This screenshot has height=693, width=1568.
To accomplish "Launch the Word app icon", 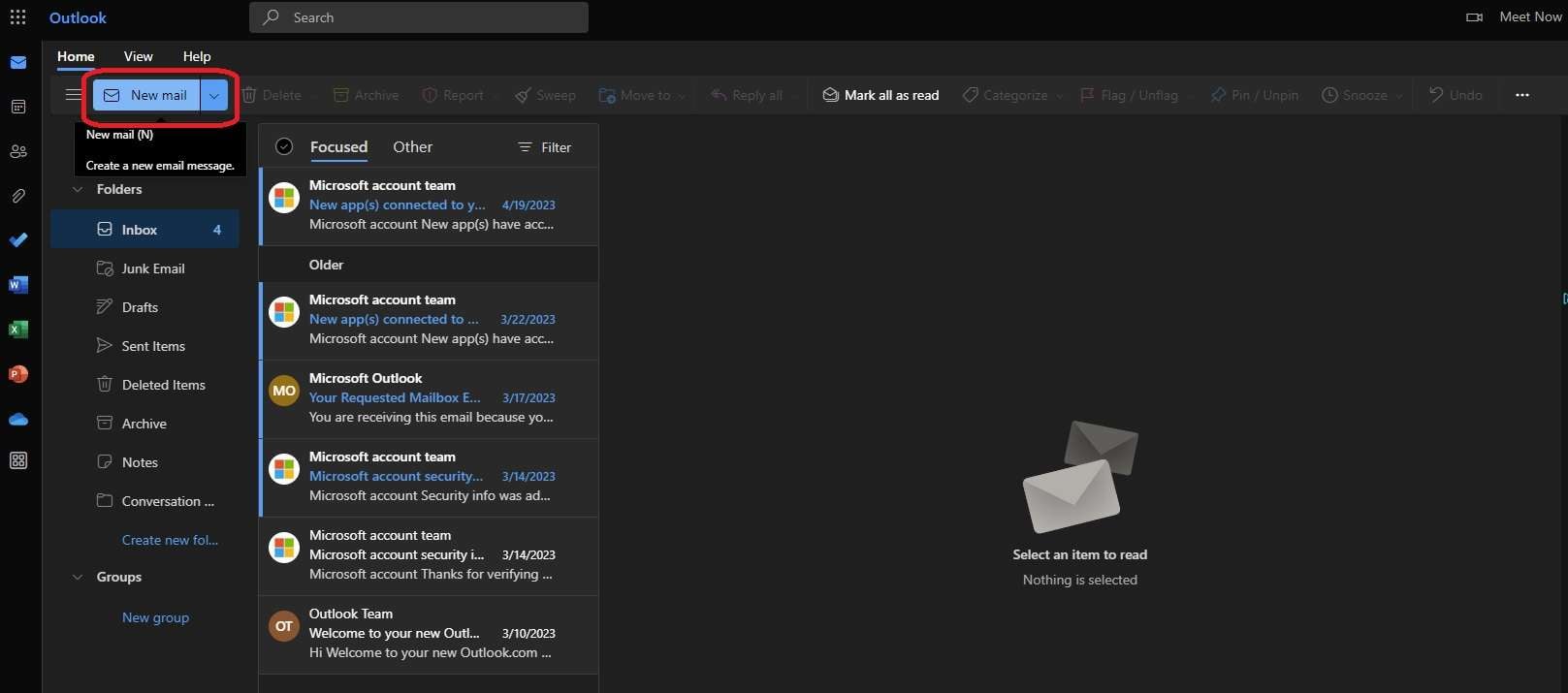I will (x=18, y=285).
